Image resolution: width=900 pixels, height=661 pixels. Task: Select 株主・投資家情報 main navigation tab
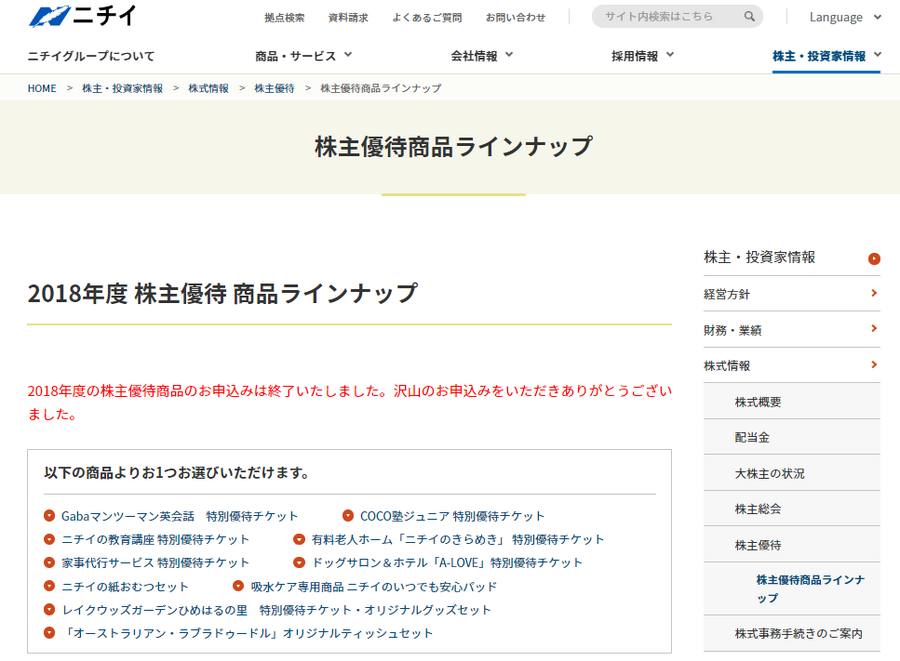819,56
